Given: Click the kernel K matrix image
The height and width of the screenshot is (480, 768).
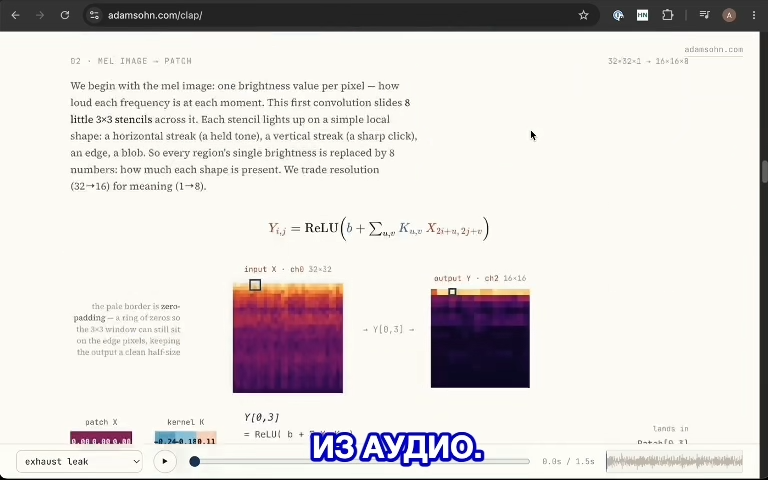Looking at the screenshot, I should point(186,437).
